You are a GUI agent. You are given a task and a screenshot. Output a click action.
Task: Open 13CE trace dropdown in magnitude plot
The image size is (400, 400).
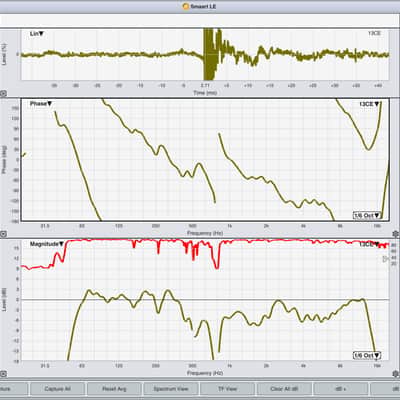point(370,244)
